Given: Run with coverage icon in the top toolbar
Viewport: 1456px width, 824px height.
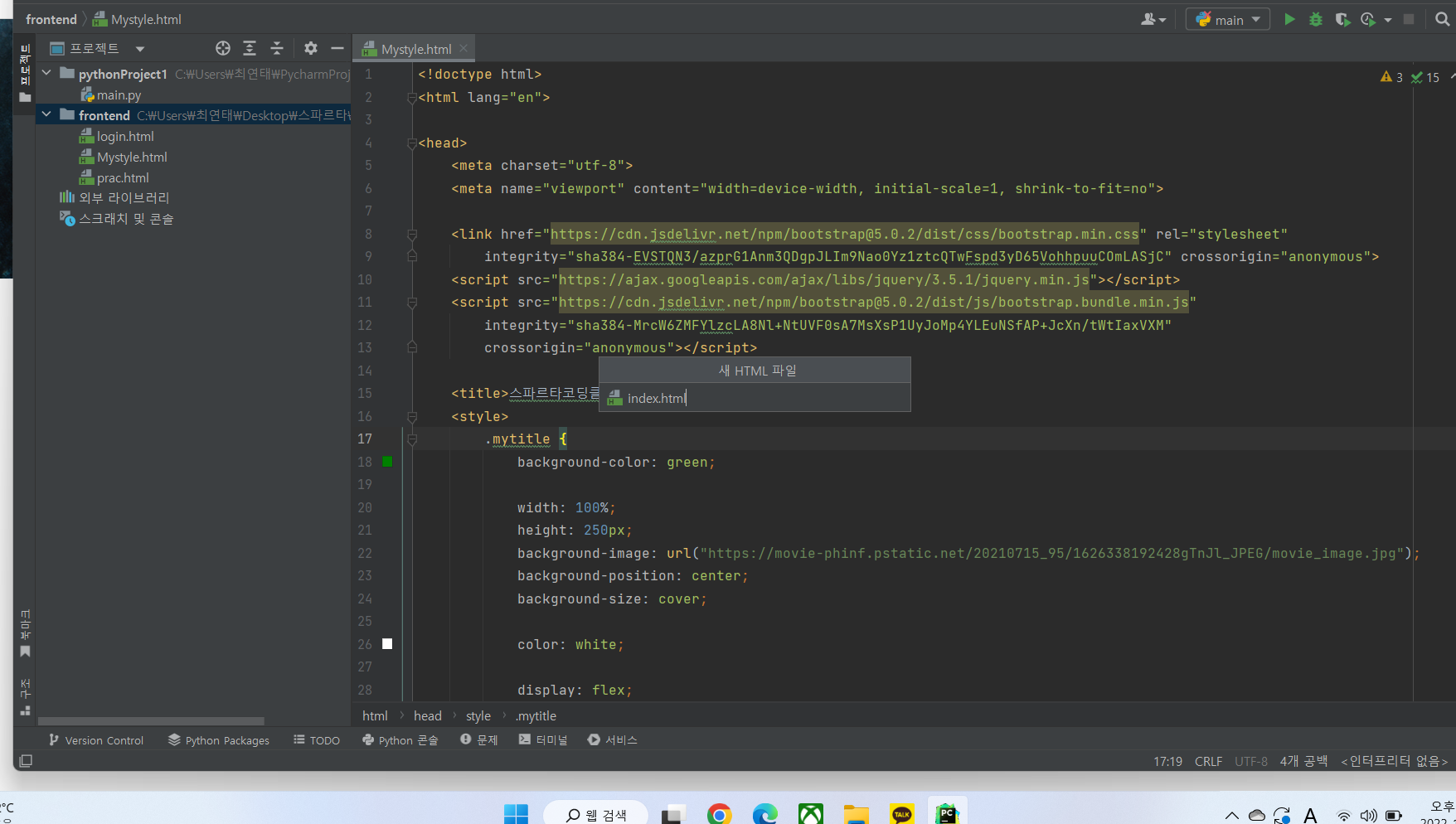Looking at the screenshot, I should coord(1342,19).
